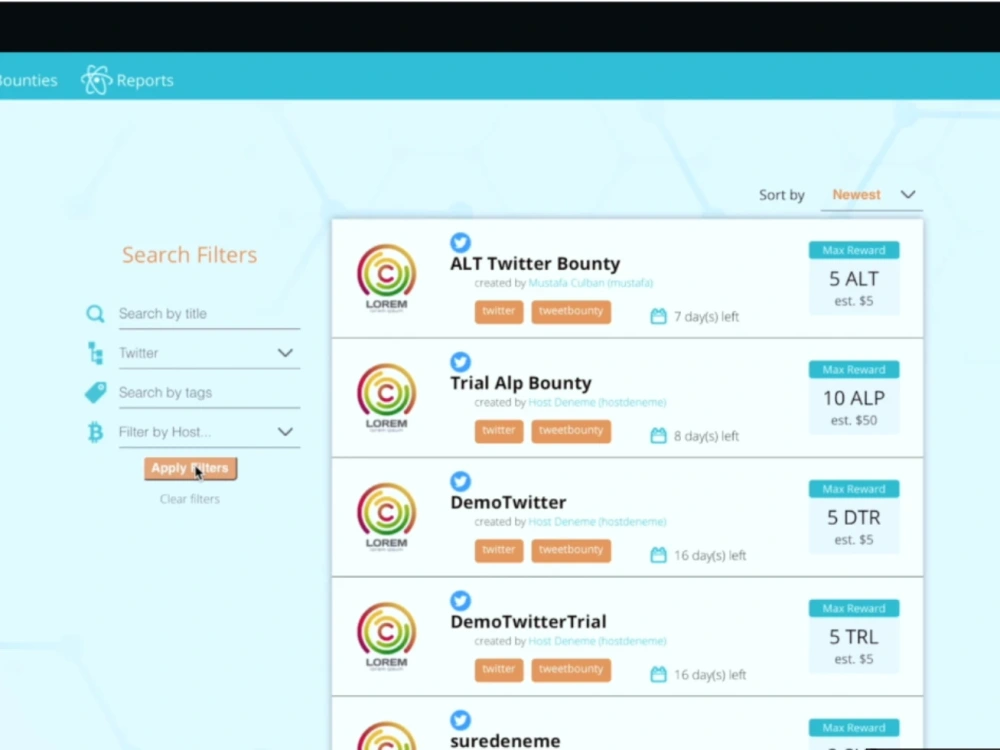Image resolution: width=1000 pixels, height=750 pixels.
Task: Open the Reports atom icon
Action: pos(96,80)
